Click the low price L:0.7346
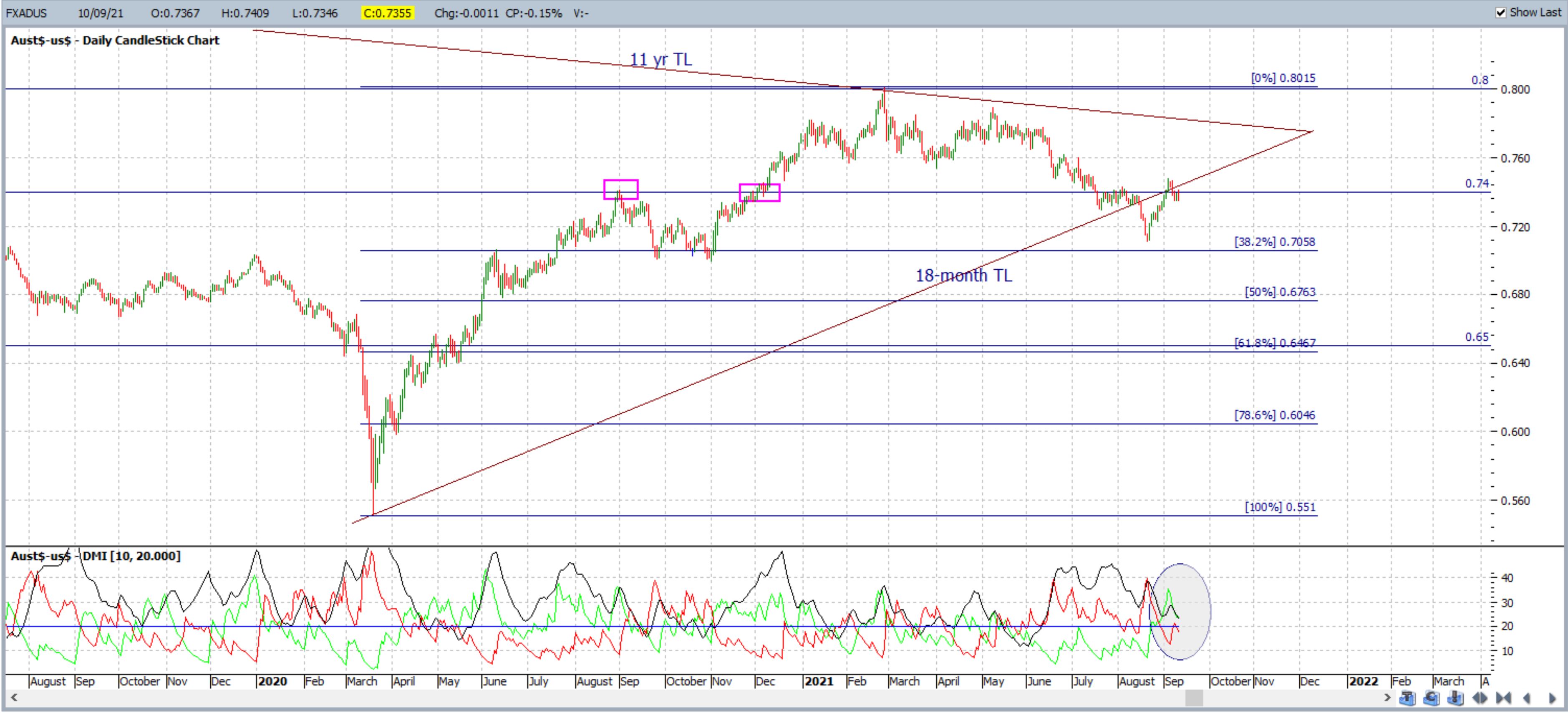 point(315,13)
